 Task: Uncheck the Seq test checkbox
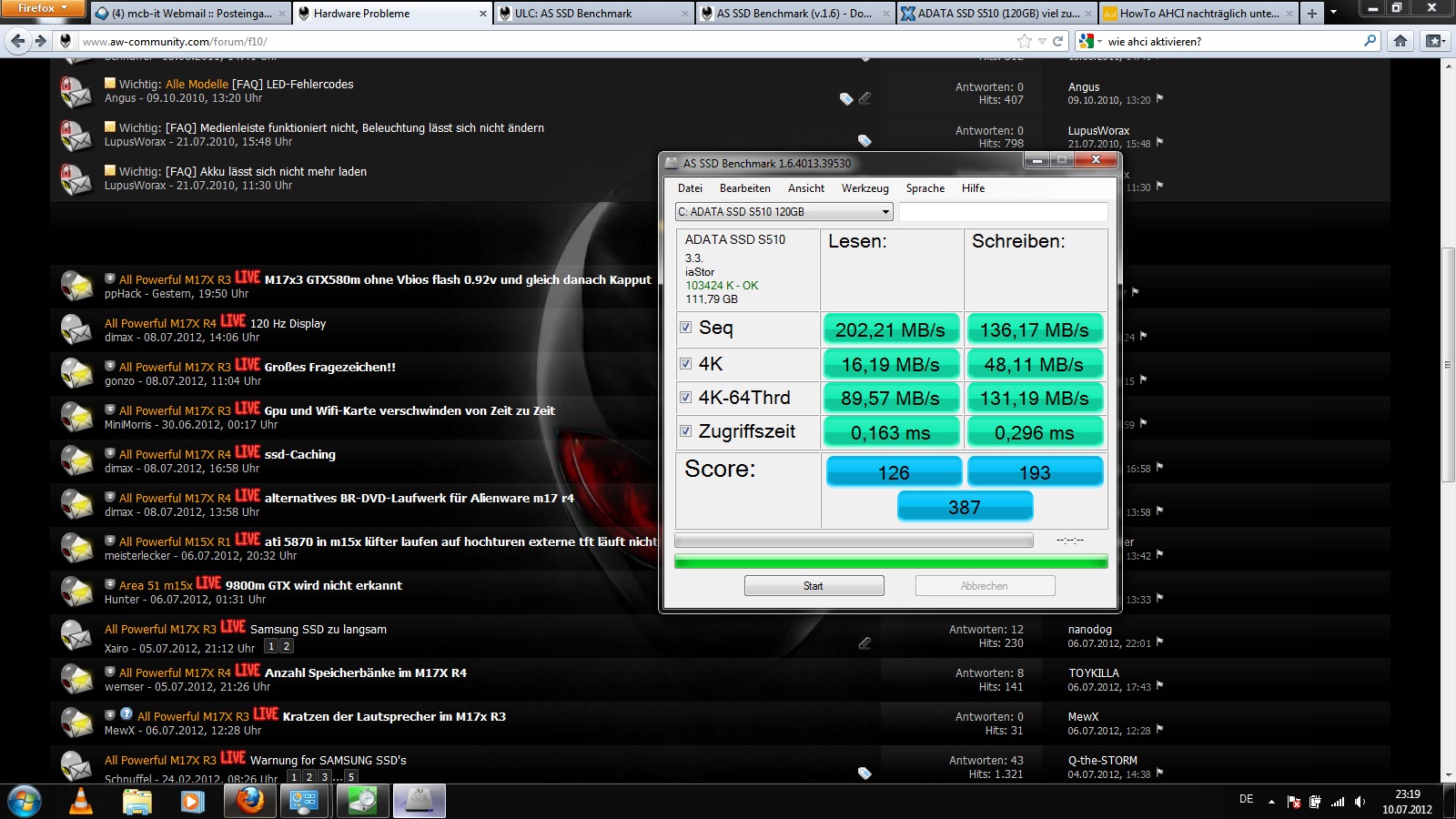[x=685, y=328]
